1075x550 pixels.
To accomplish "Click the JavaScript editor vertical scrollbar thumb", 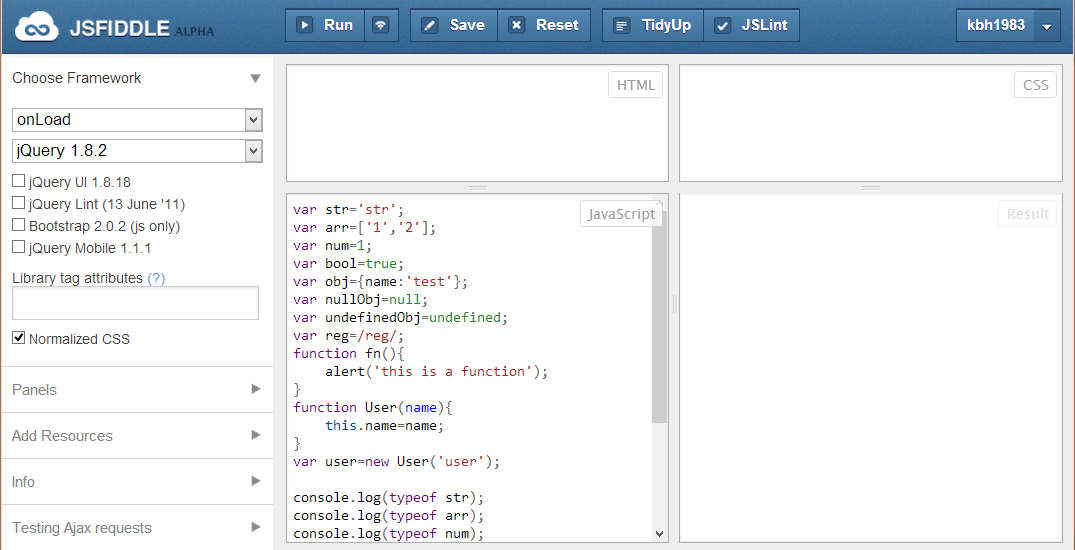I will coord(659,310).
